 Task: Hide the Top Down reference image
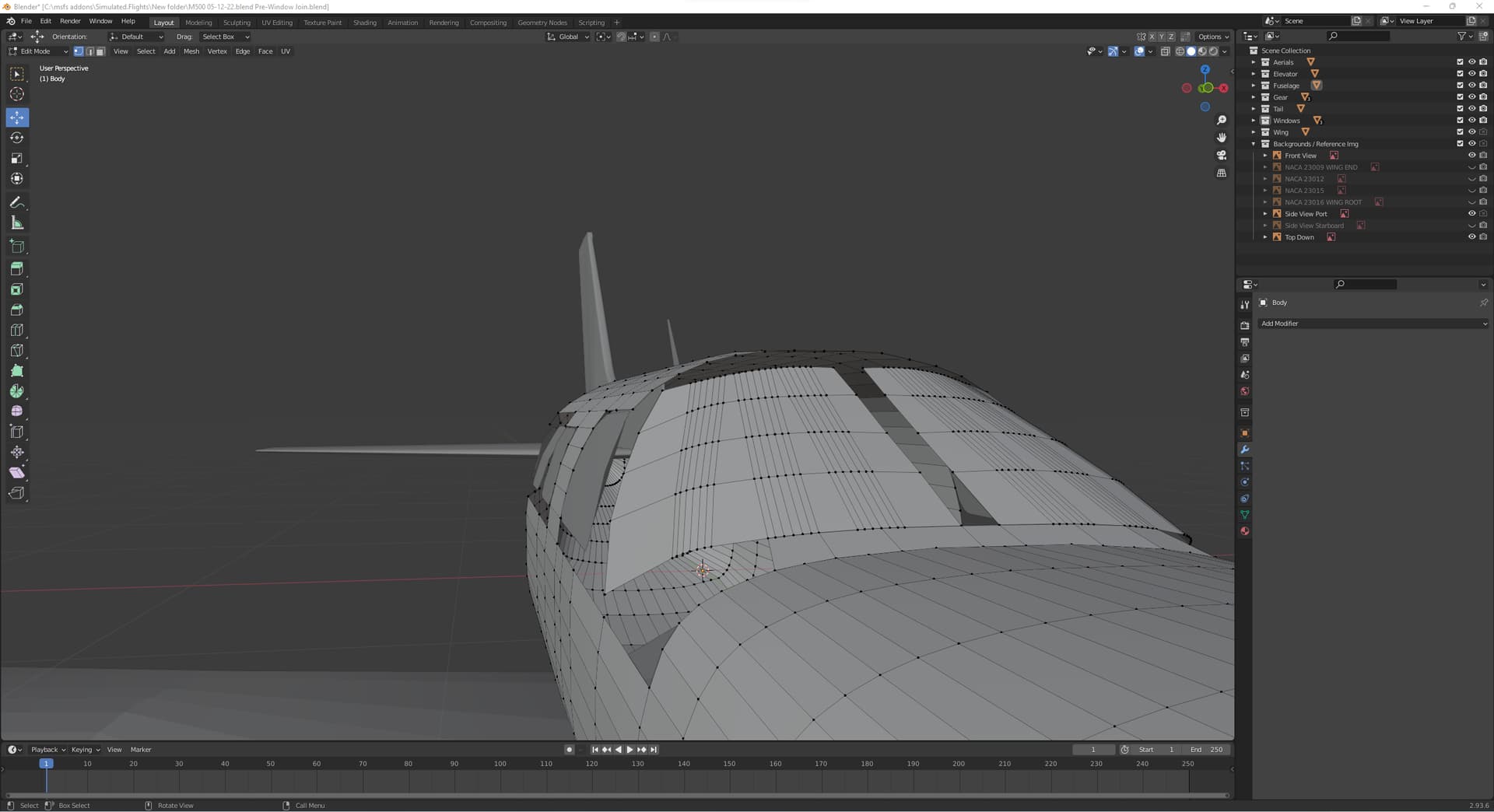[x=1471, y=237]
